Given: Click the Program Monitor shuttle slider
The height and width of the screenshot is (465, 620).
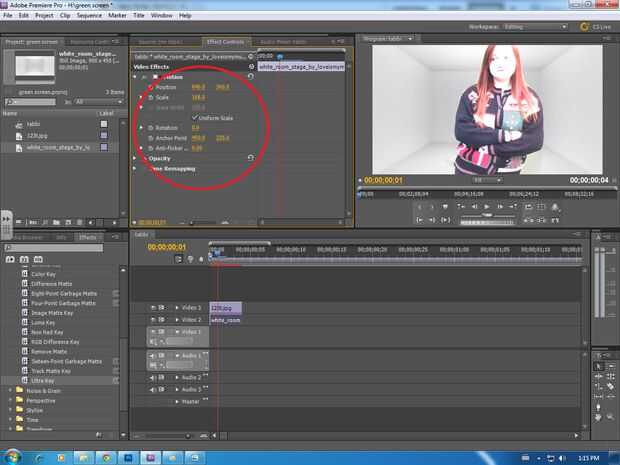Looking at the screenshot, I should pyautogui.click(x=487, y=215).
